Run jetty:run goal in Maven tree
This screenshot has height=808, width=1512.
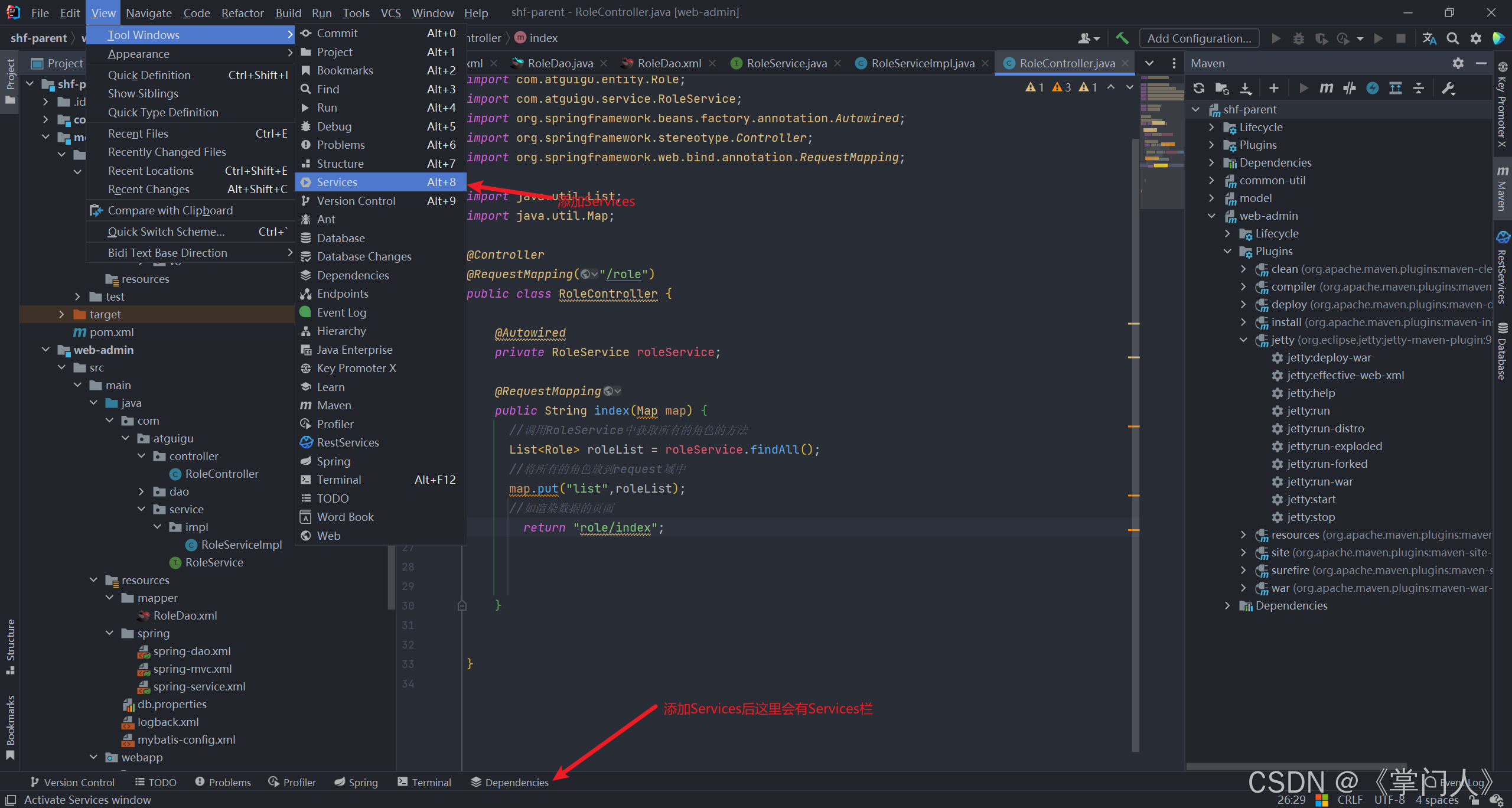pos(1308,410)
